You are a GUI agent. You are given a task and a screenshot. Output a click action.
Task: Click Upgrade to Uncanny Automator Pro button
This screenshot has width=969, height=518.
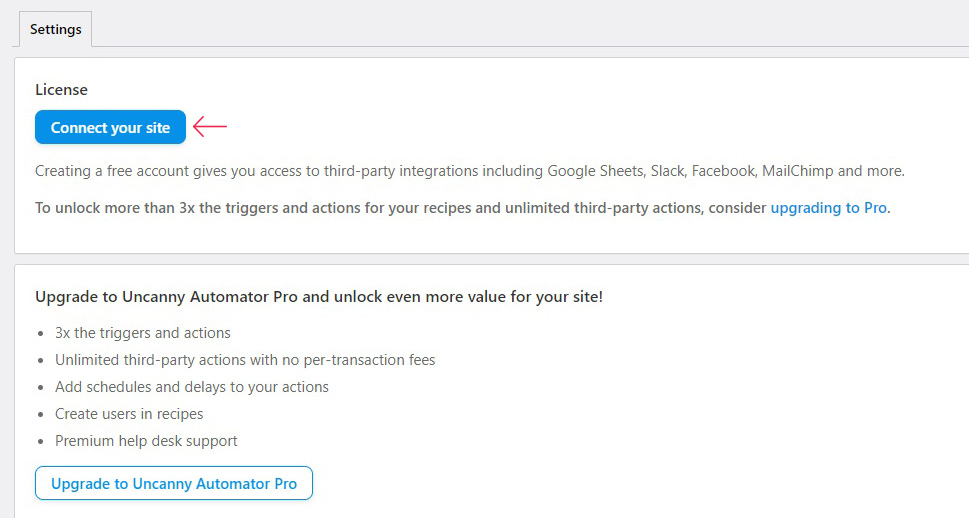coord(174,483)
